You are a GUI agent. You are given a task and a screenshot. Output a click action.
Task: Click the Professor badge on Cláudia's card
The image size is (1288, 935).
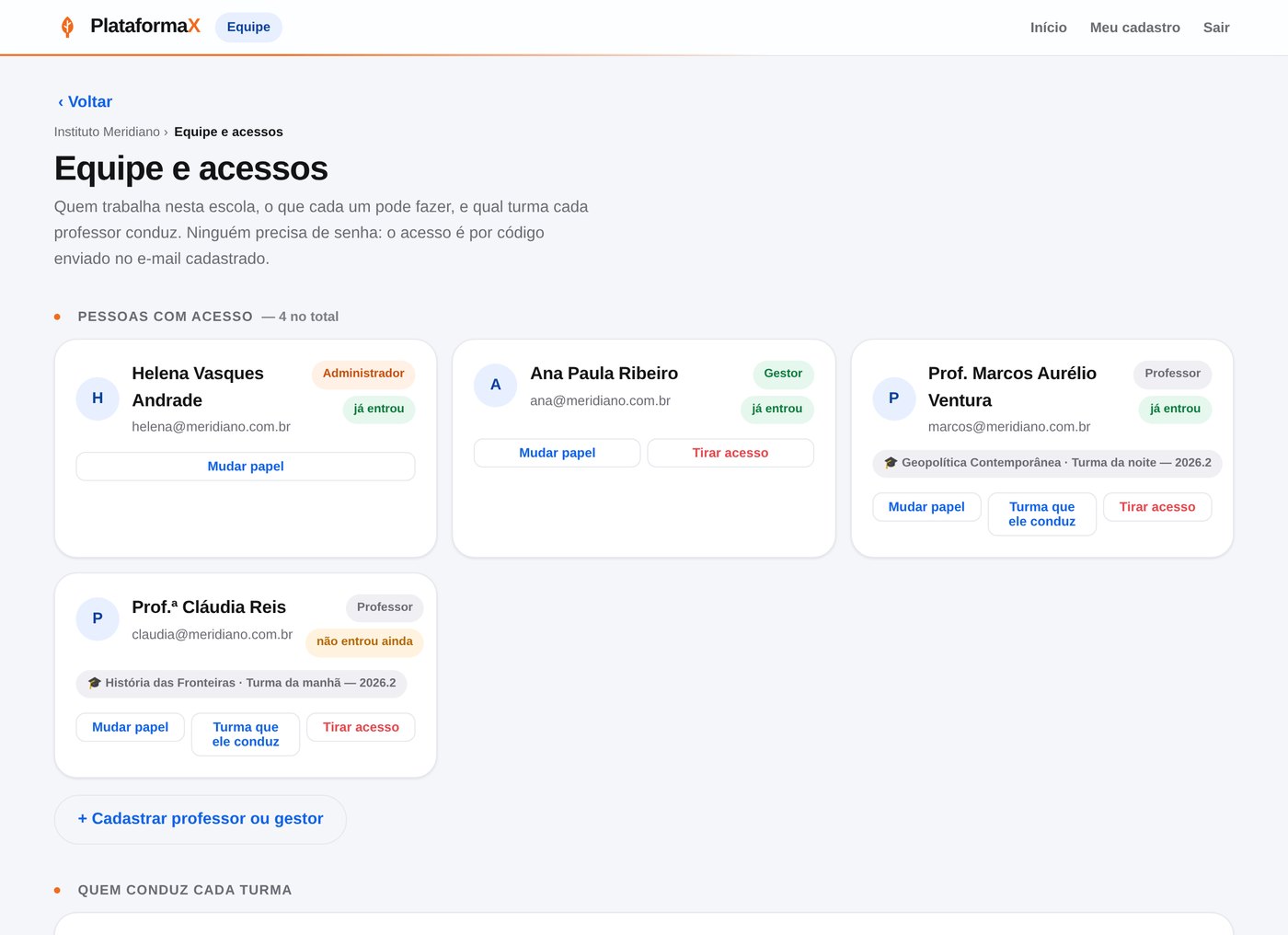pos(385,607)
